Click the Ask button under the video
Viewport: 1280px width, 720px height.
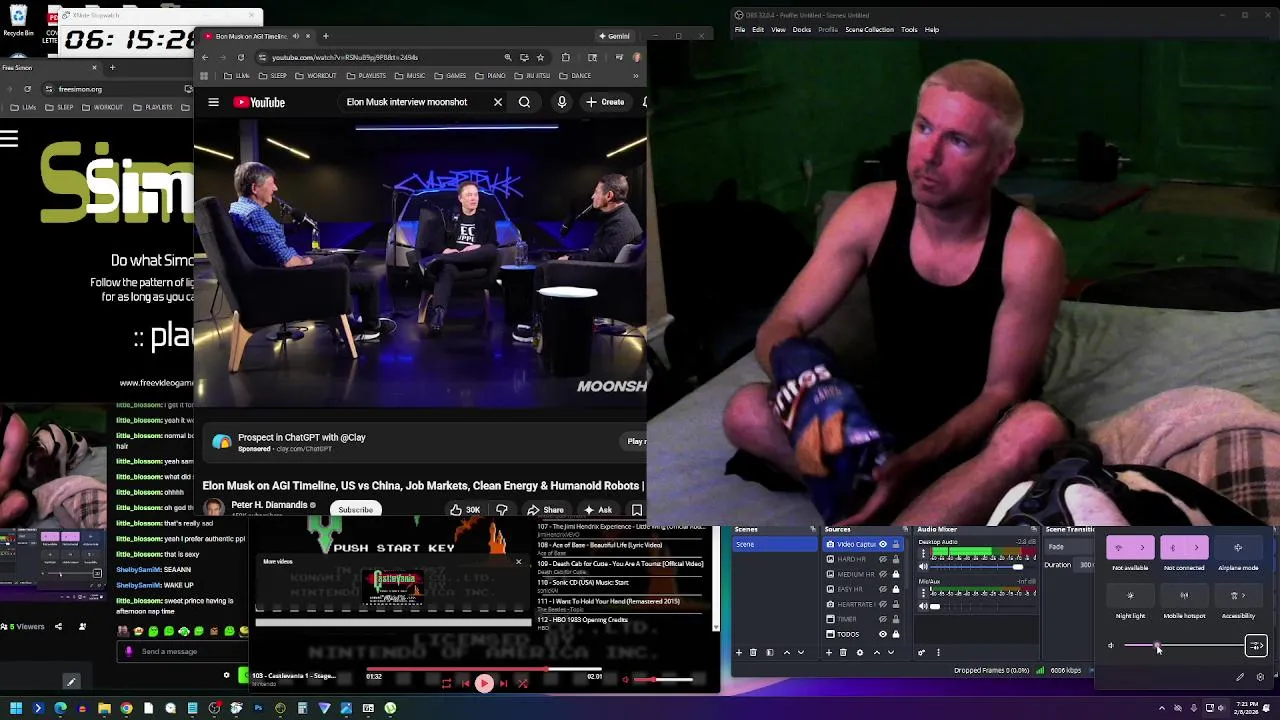[597, 510]
